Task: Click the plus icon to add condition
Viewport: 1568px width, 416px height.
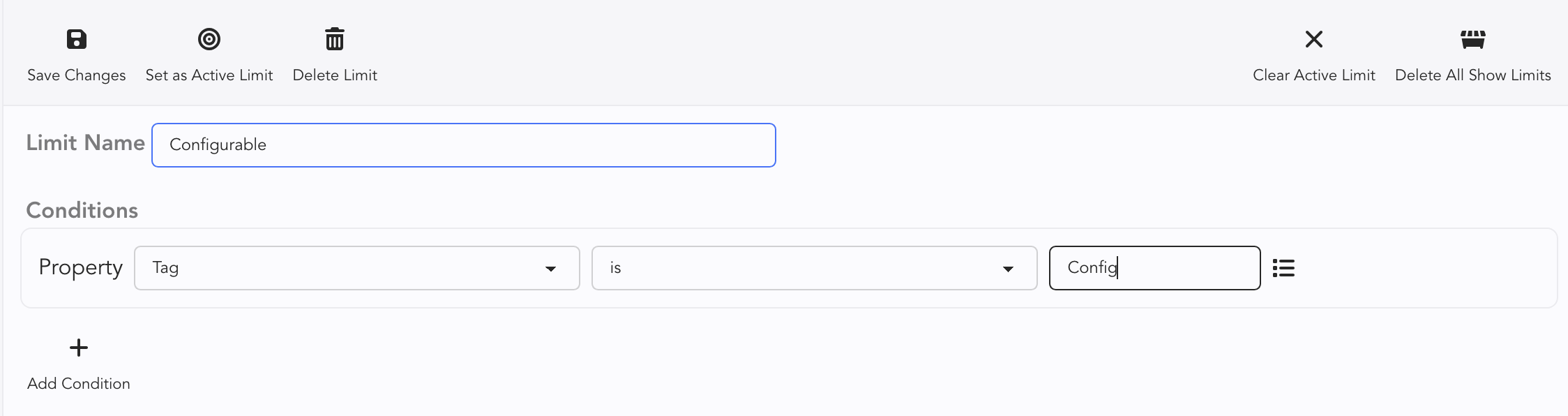Action: 79,348
